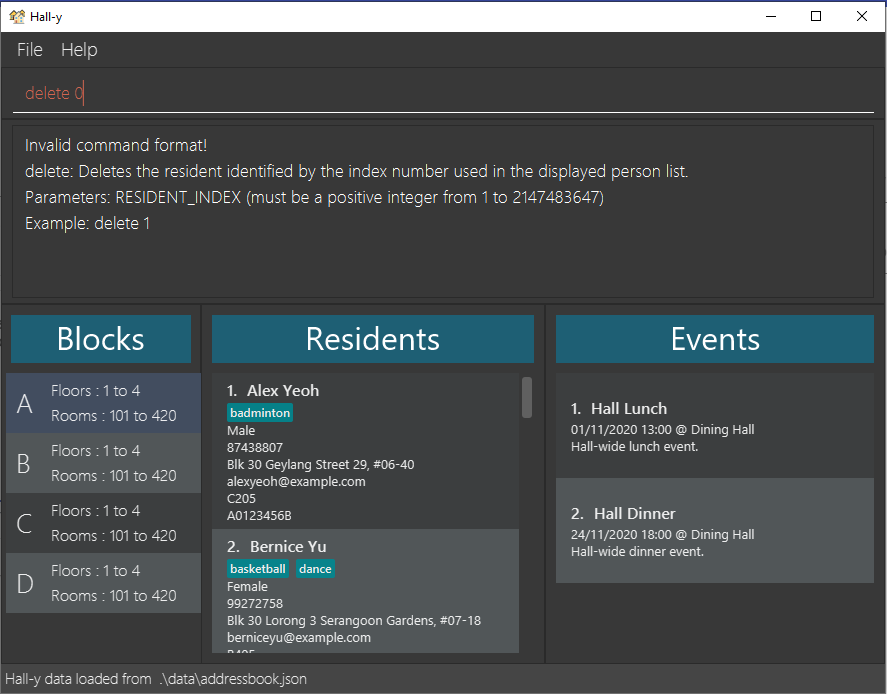Click Bernice Yu's gender text 'Female'

coord(247,587)
